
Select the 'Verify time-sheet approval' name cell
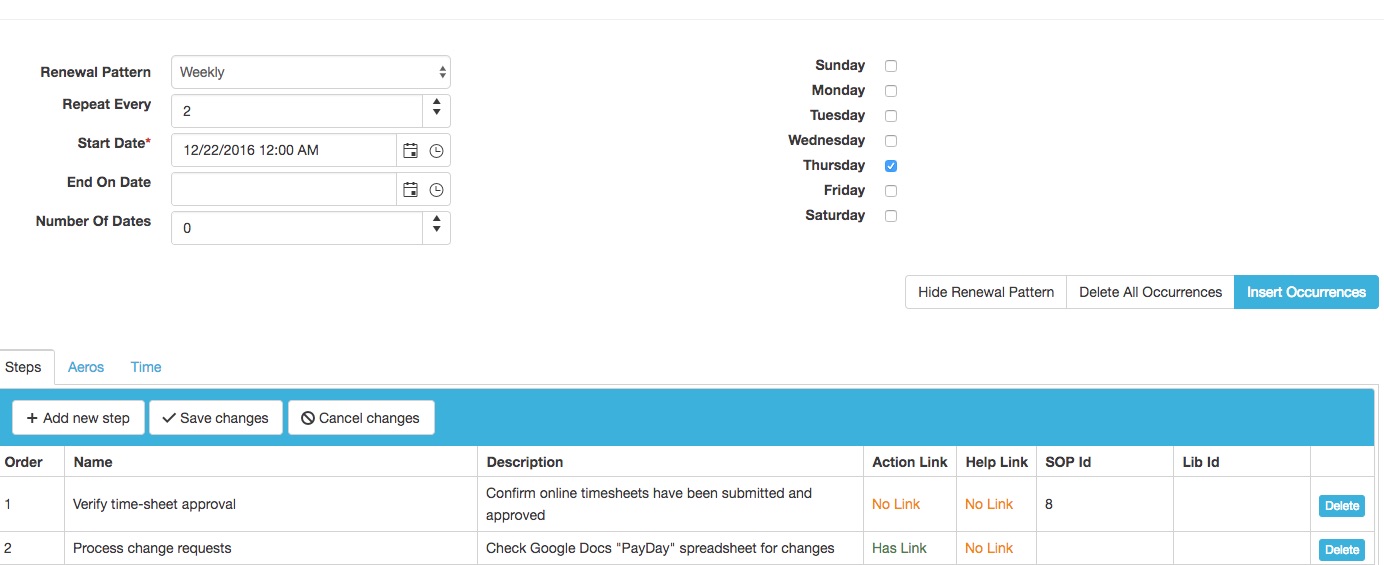(x=271, y=504)
